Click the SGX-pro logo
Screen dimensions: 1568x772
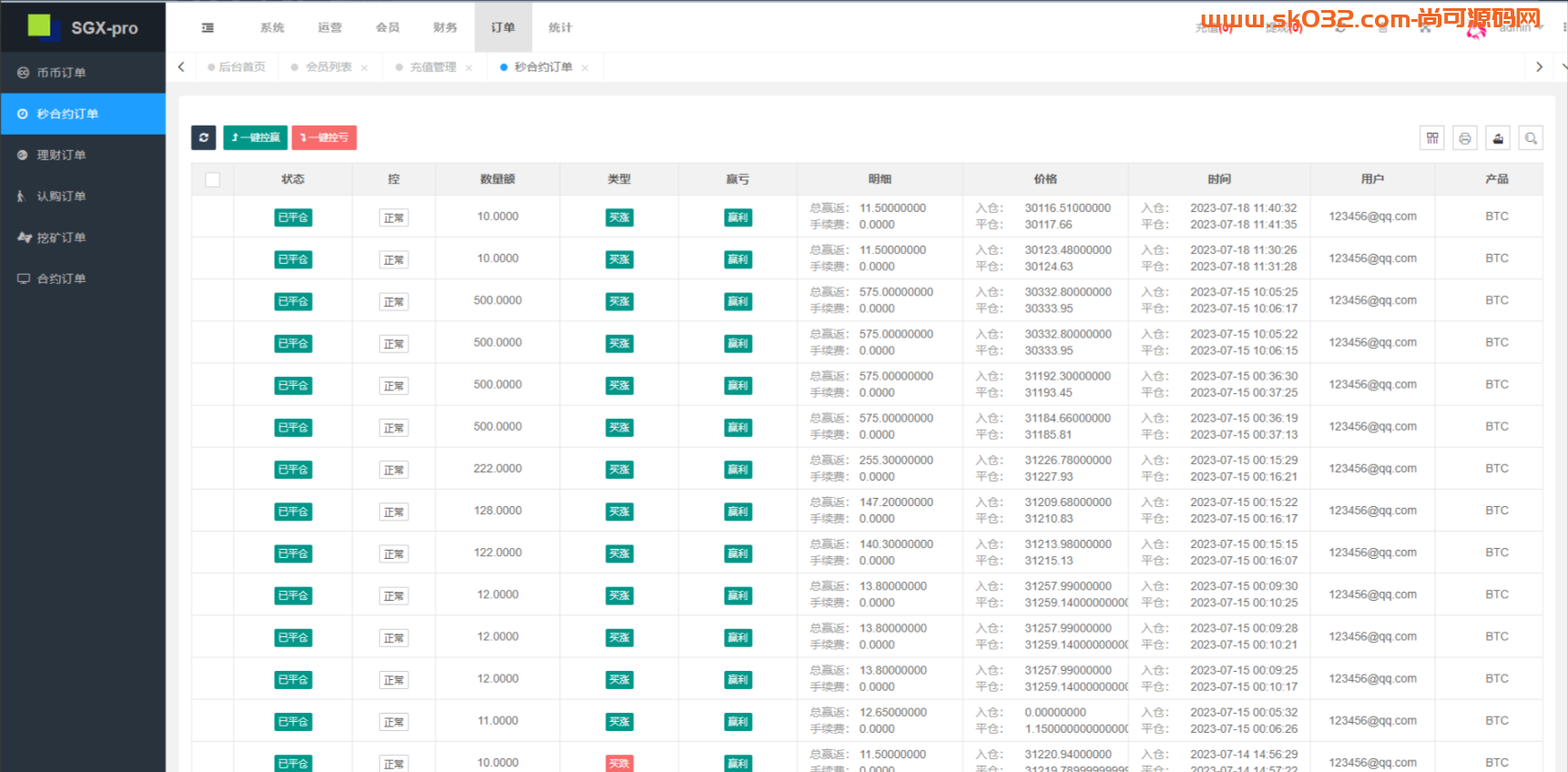(x=83, y=26)
